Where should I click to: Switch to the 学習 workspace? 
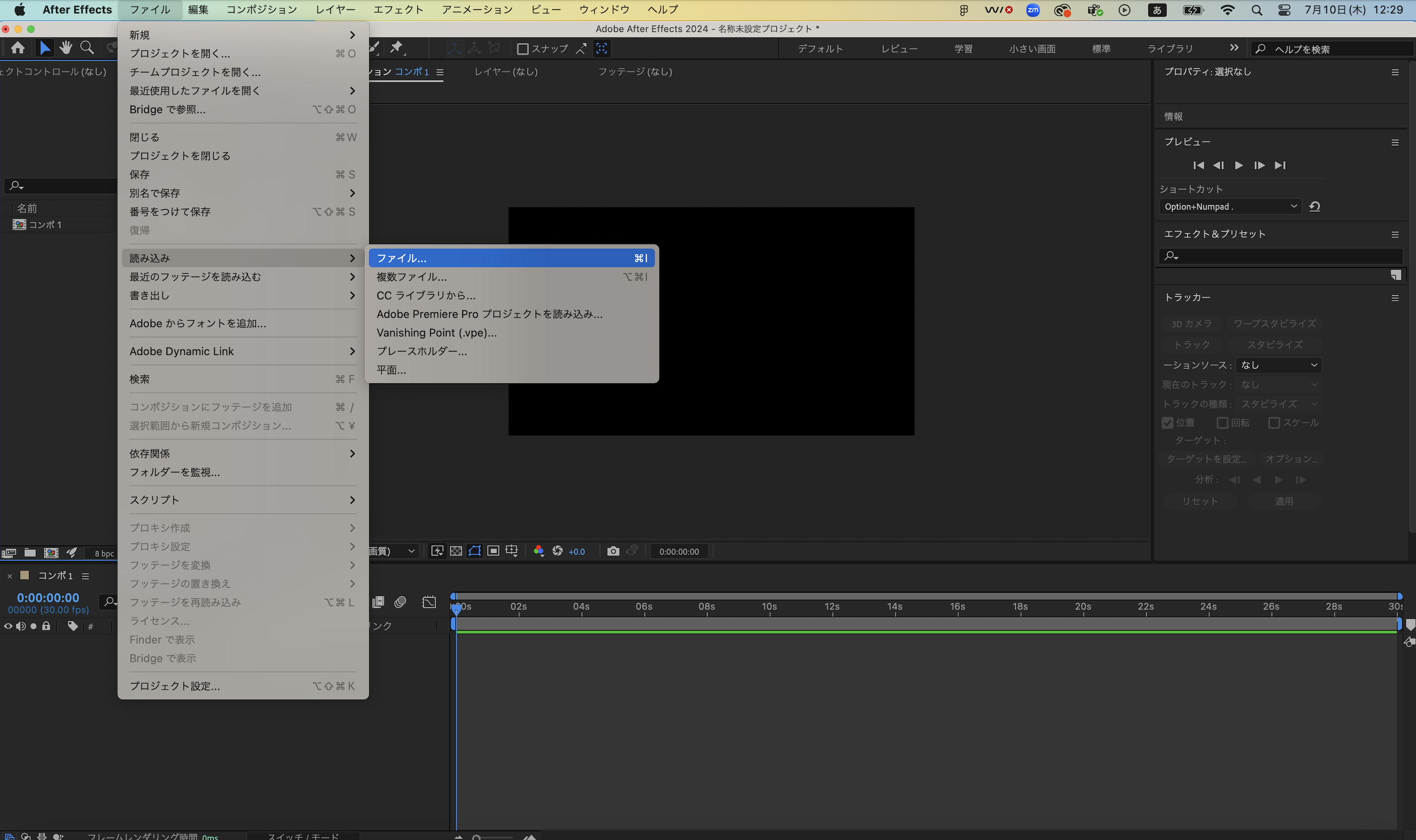pos(964,49)
